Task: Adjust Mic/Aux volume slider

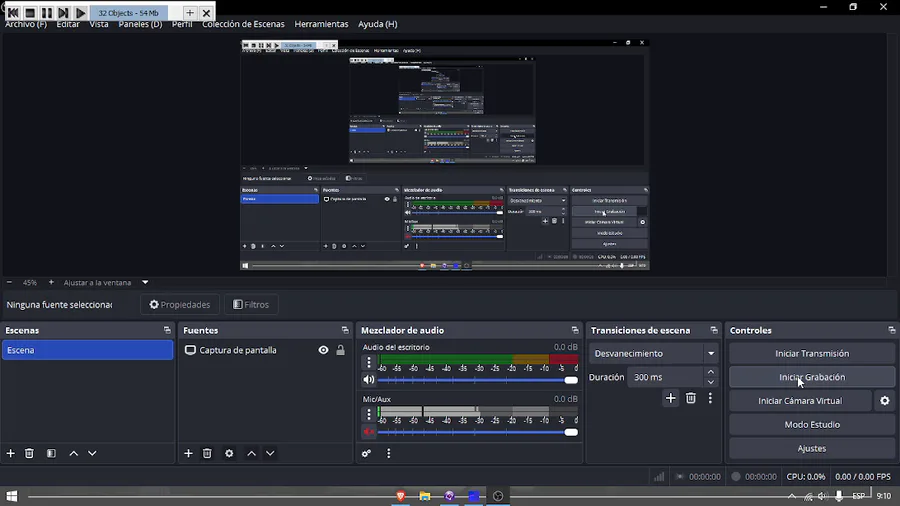Action: tap(478, 432)
